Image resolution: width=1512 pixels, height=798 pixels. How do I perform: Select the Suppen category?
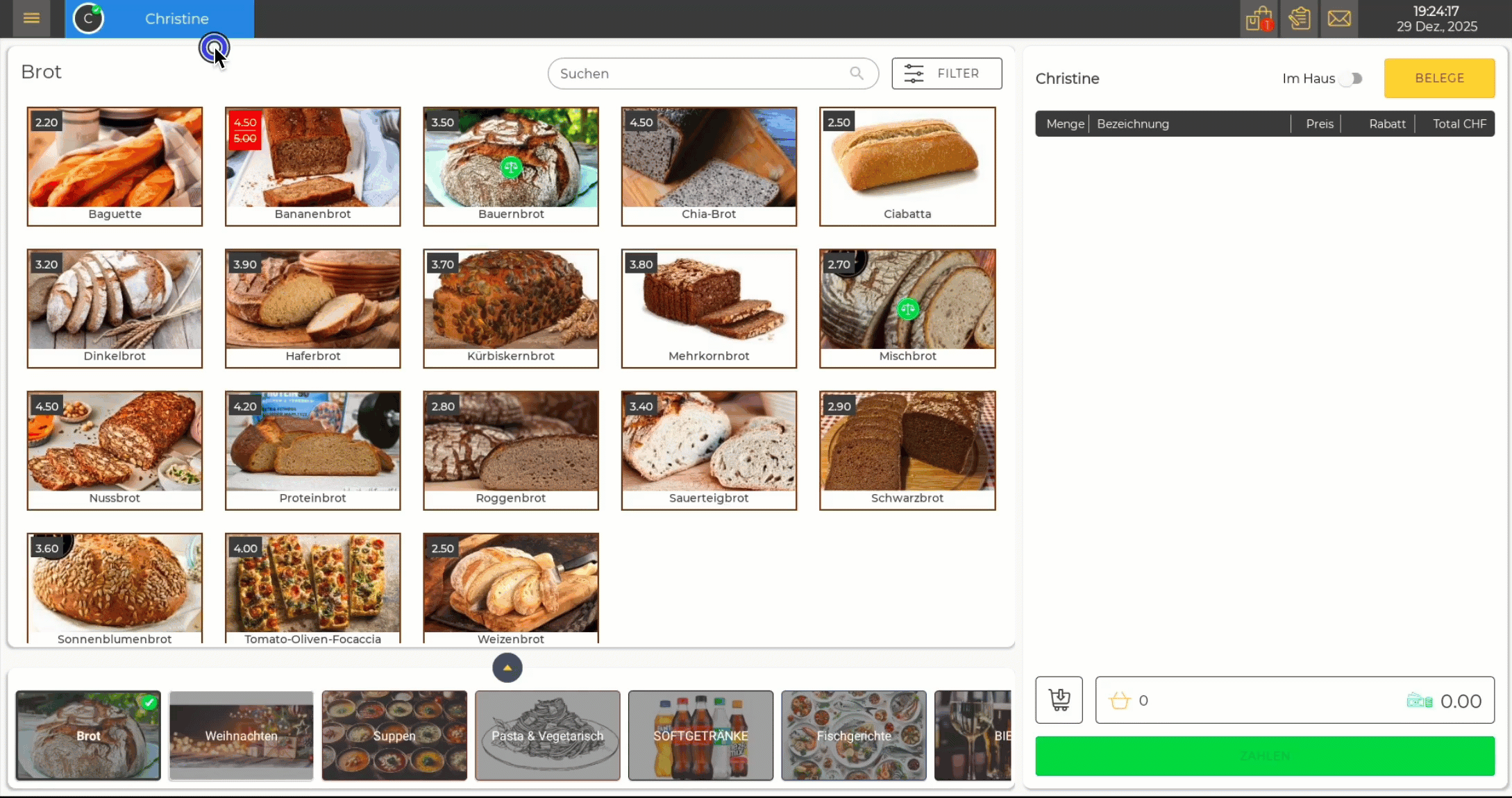pos(394,736)
